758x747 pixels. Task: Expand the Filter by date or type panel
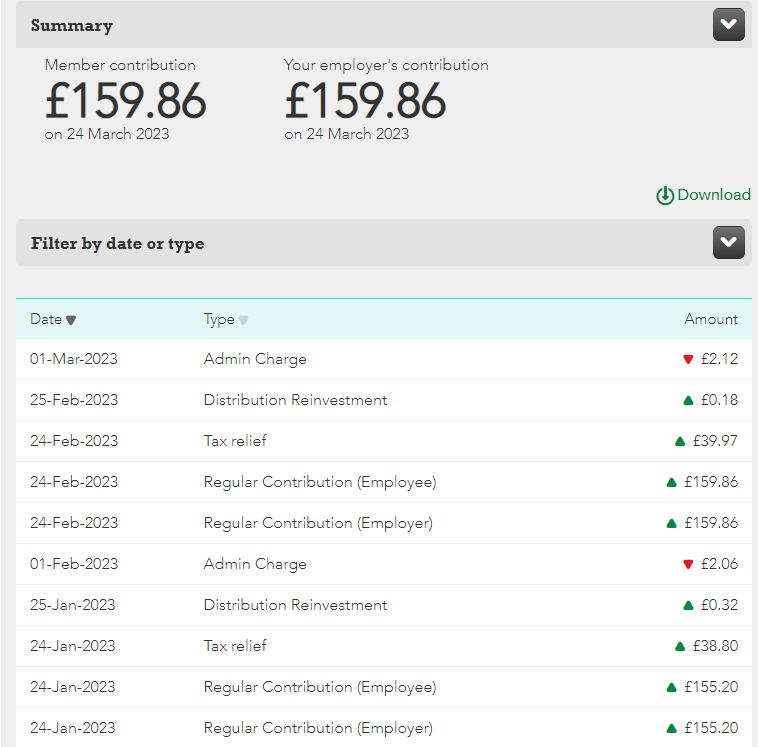pos(728,243)
